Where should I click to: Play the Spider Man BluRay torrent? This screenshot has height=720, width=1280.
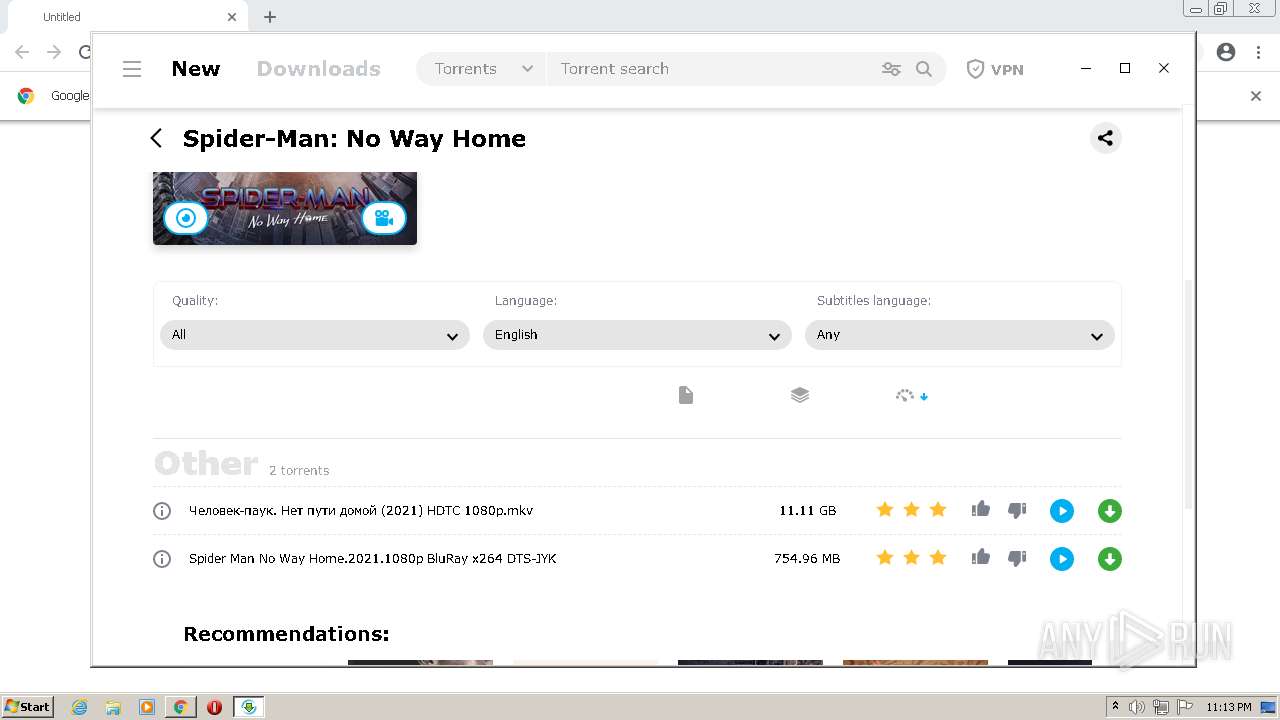[x=1062, y=559]
